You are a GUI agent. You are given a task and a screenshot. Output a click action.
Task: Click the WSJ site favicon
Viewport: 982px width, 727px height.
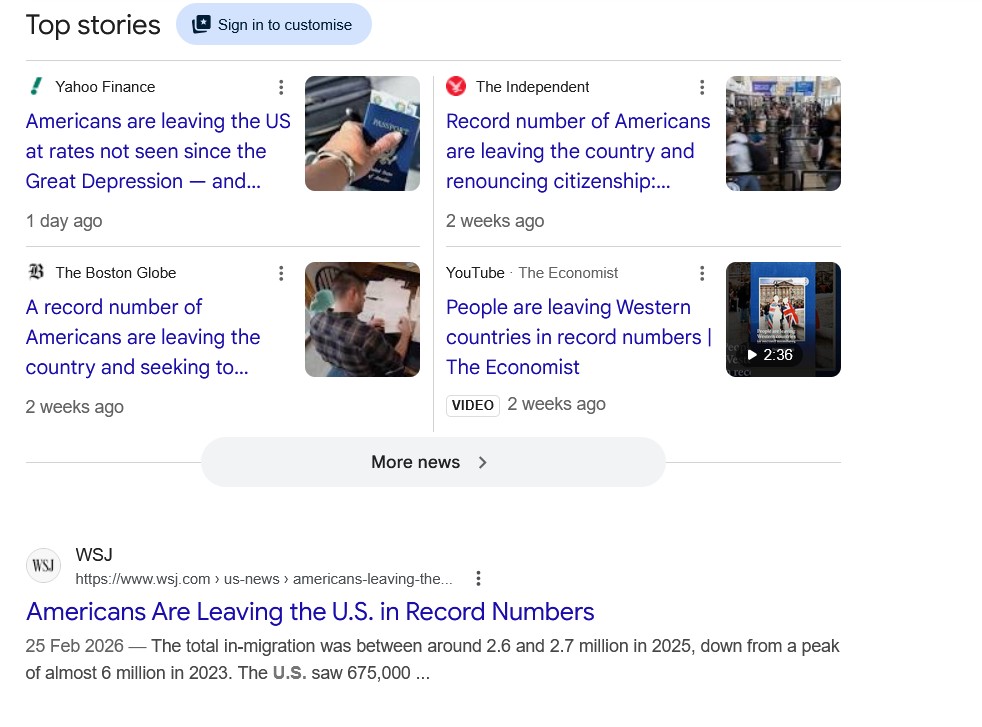pos(43,565)
